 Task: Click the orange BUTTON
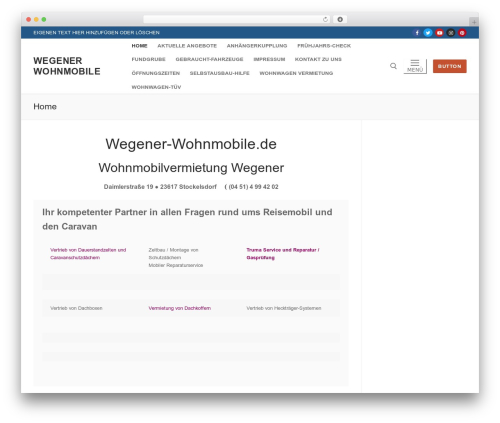(x=450, y=66)
